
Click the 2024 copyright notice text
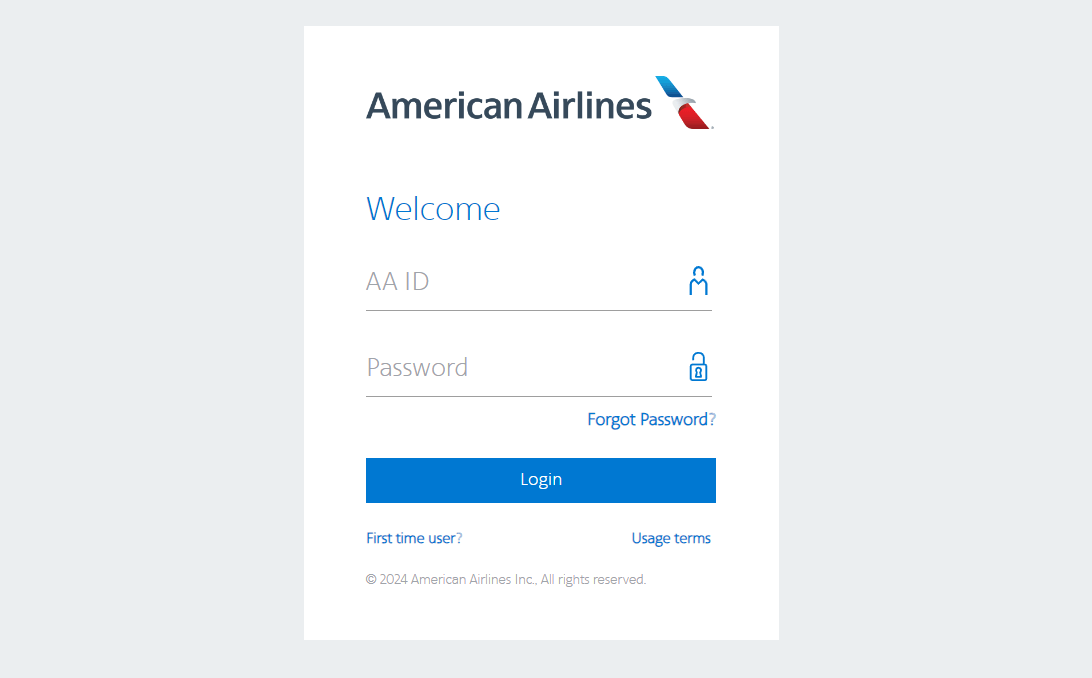click(506, 579)
